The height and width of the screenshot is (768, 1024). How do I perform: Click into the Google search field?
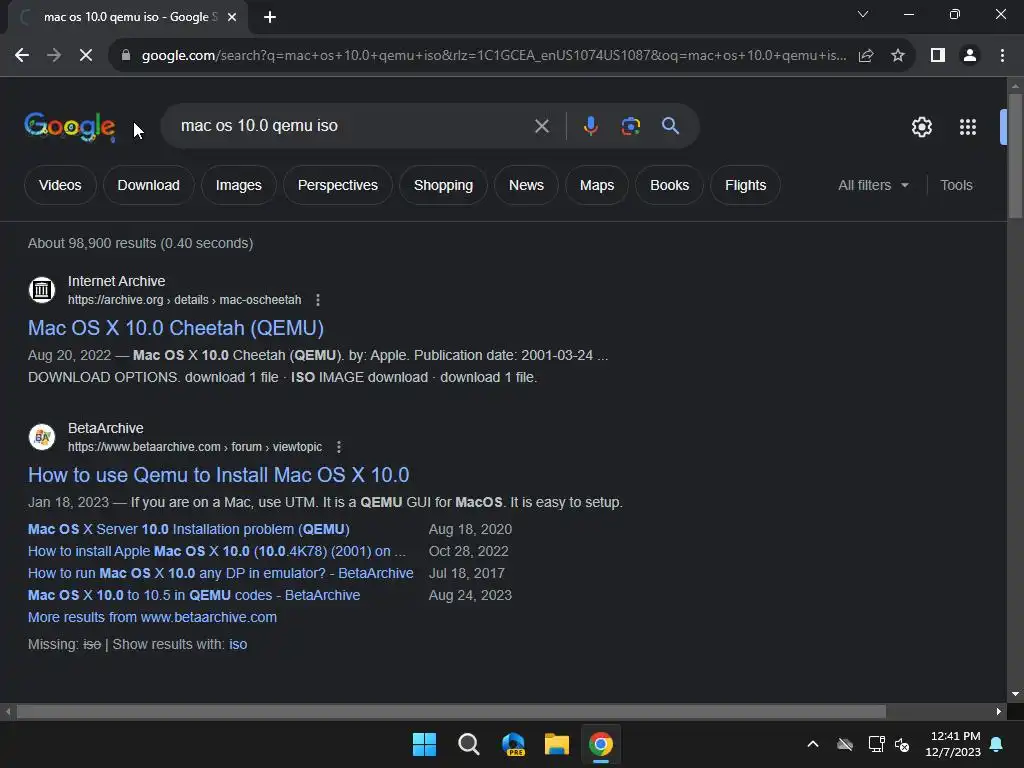pos(353,126)
